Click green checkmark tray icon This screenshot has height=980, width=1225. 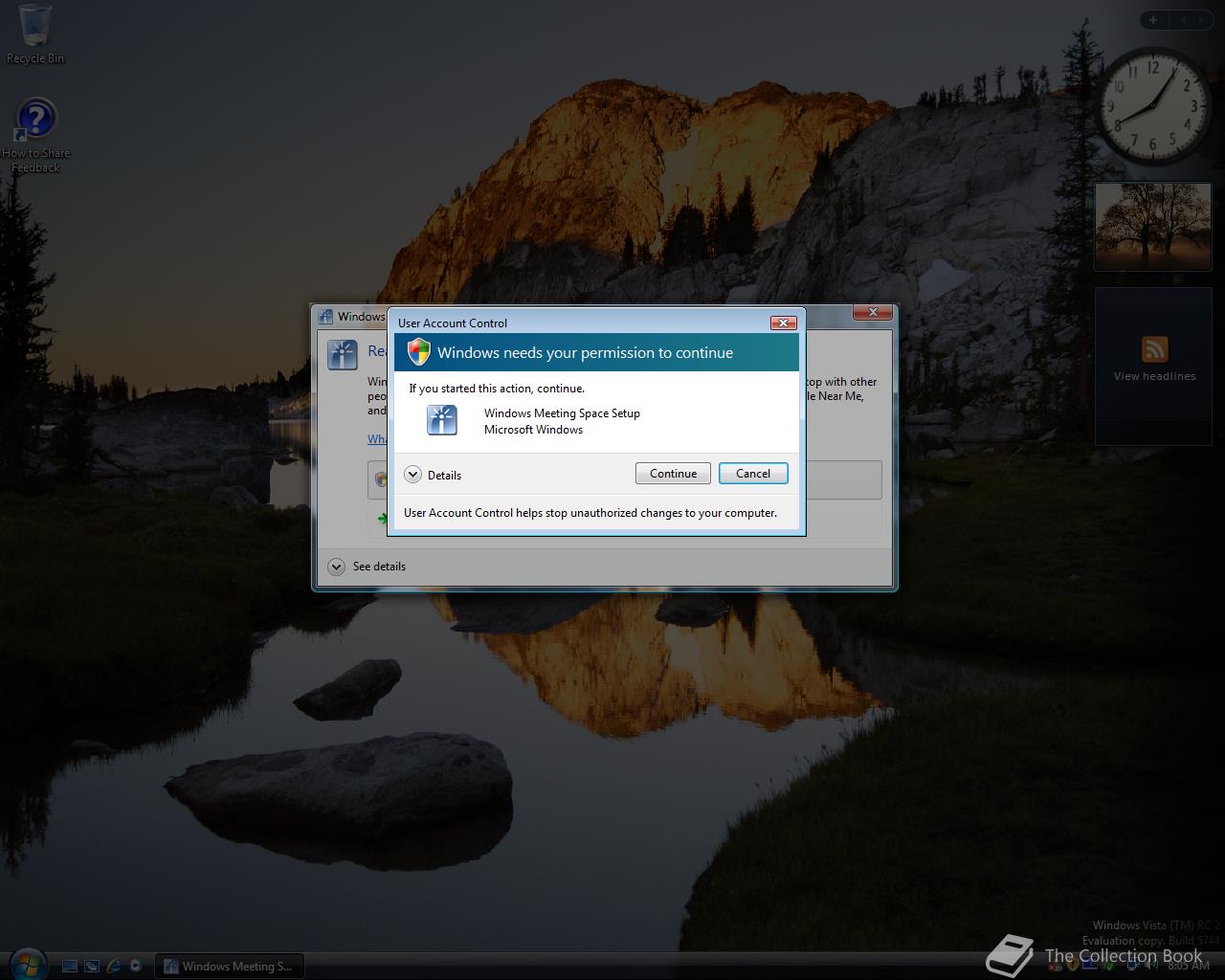1109,967
